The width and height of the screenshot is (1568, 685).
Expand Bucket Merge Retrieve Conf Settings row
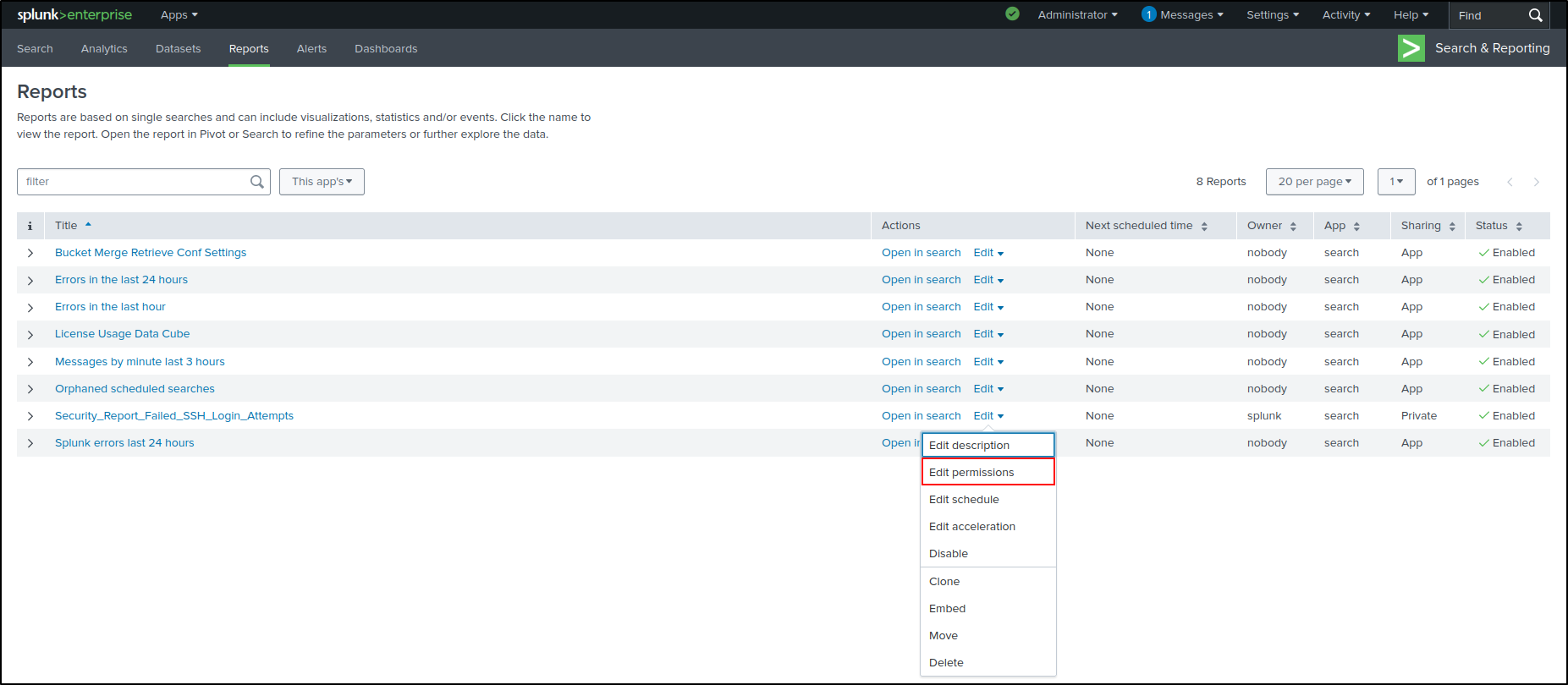coord(30,253)
